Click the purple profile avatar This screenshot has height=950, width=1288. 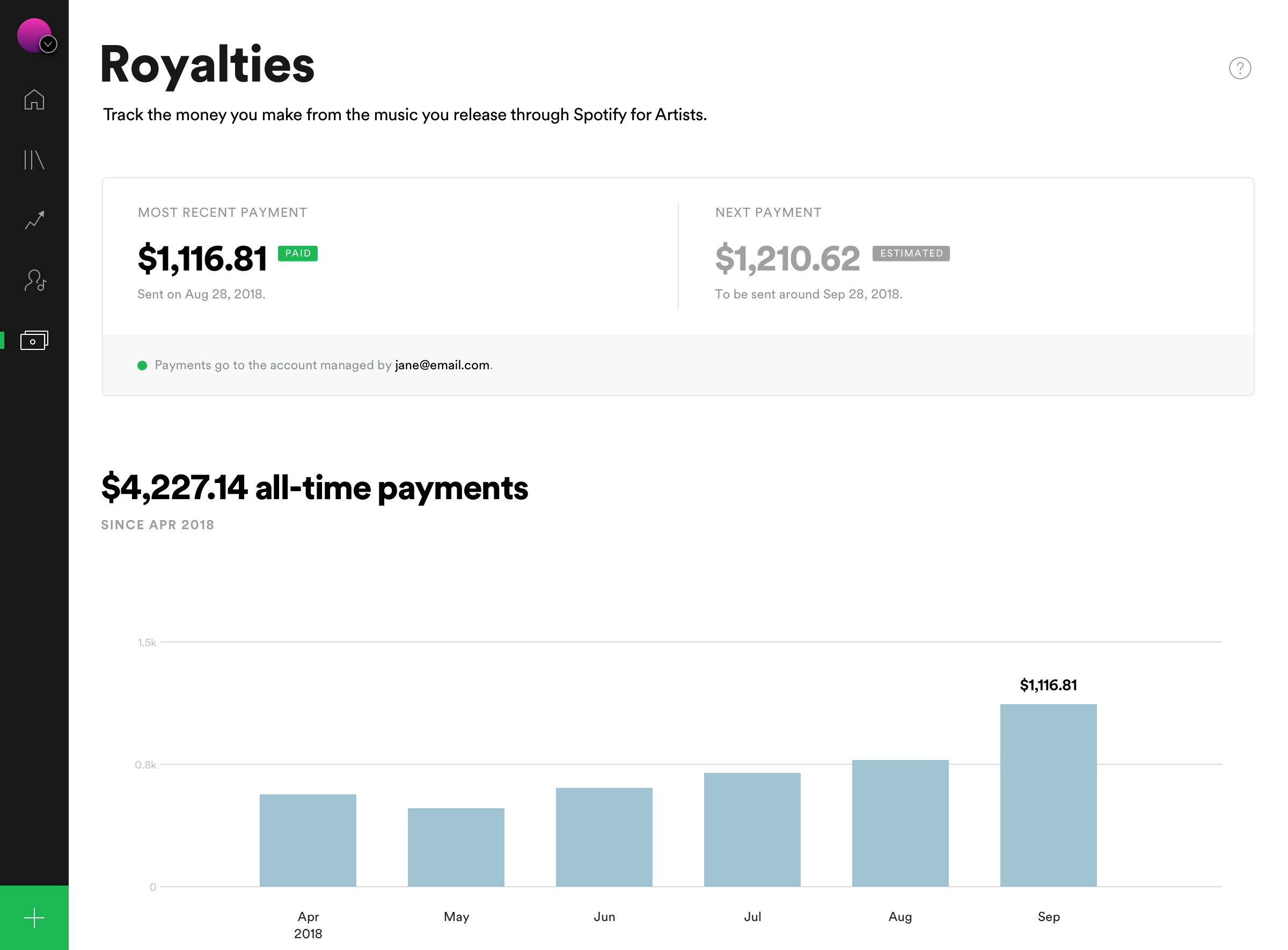click(31, 32)
